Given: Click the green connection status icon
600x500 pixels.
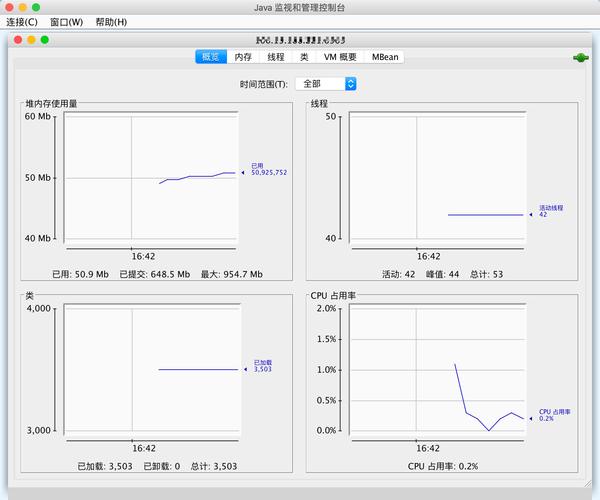Looking at the screenshot, I should [x=579, y=58].
